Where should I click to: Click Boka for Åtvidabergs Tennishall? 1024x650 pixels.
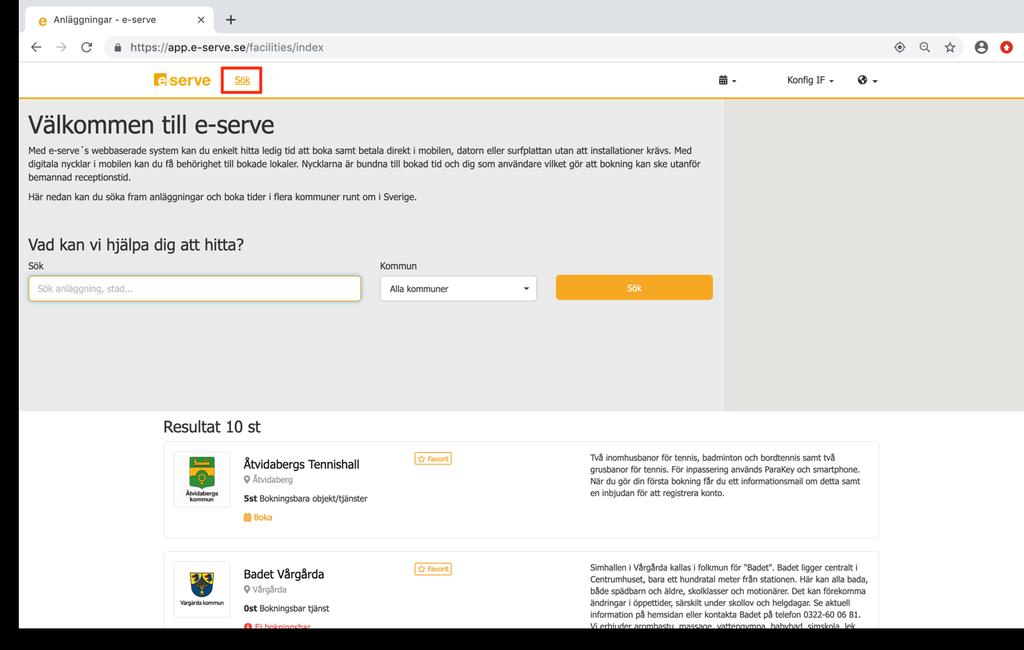[258, 517]
